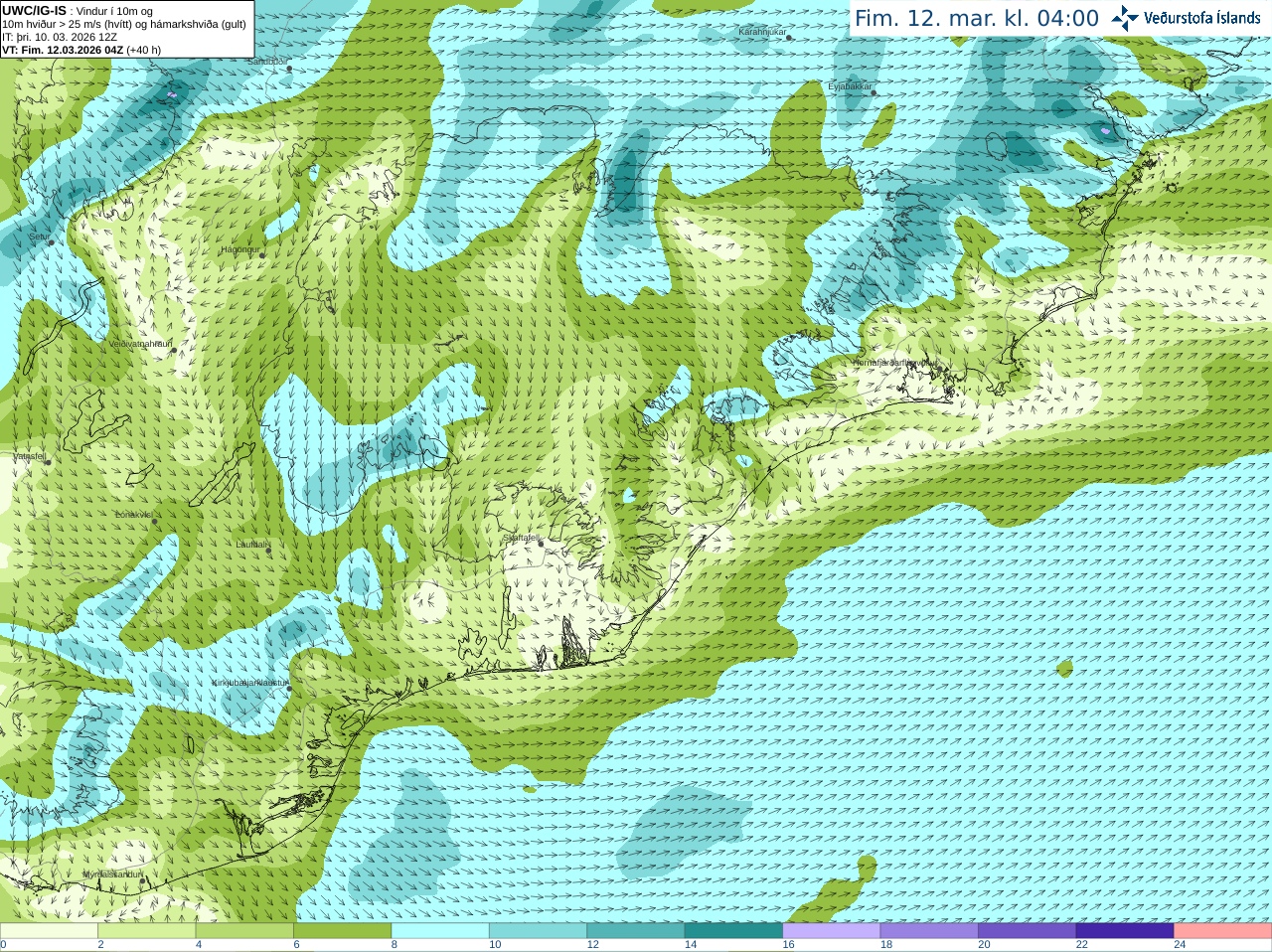Click the 18–20 m/s light purple legend swatch
Screen dimensions: 1272x952
pos(929,931)
